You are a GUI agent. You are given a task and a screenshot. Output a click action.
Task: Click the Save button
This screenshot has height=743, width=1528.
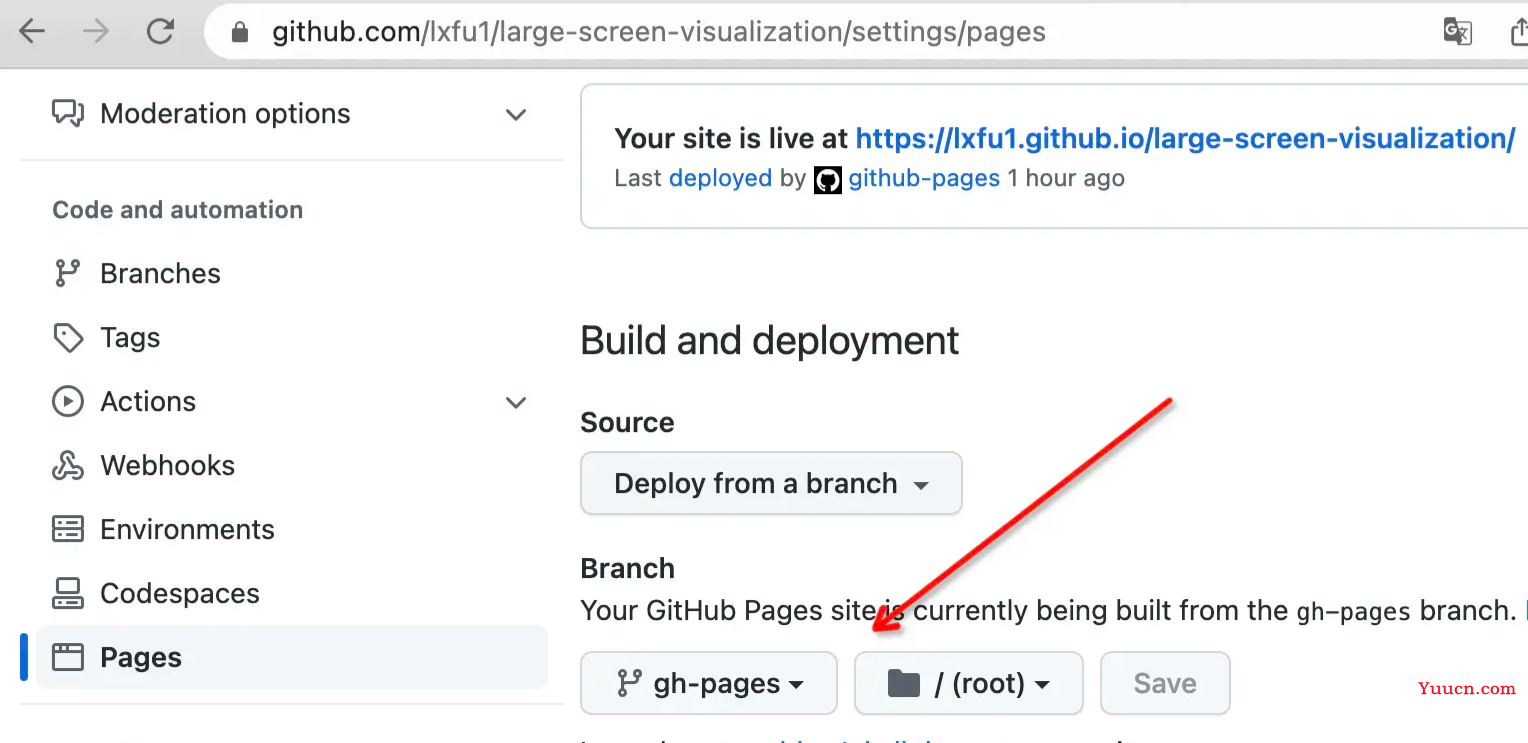coord(1165,683)
